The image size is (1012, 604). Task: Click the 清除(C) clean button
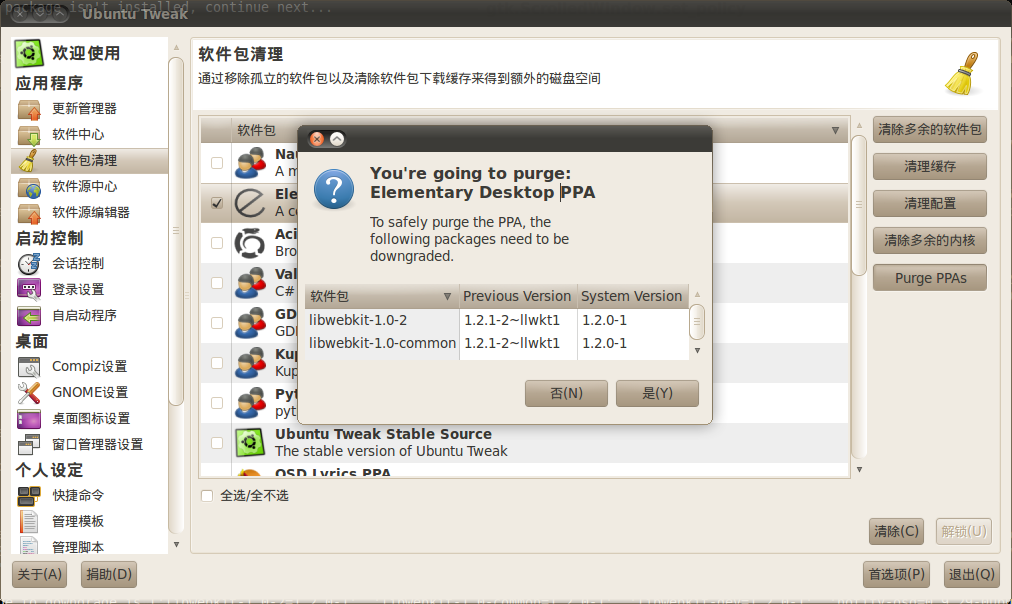coord(896,531)
